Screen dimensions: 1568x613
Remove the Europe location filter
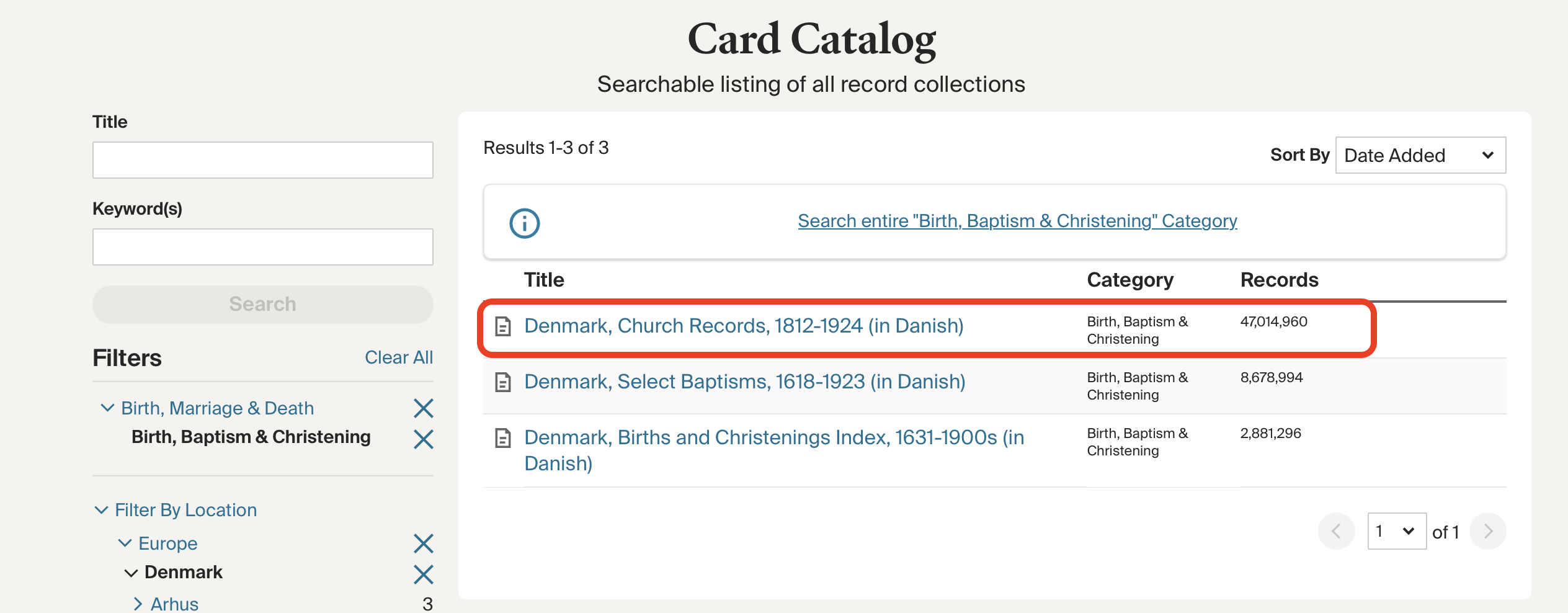423,544
